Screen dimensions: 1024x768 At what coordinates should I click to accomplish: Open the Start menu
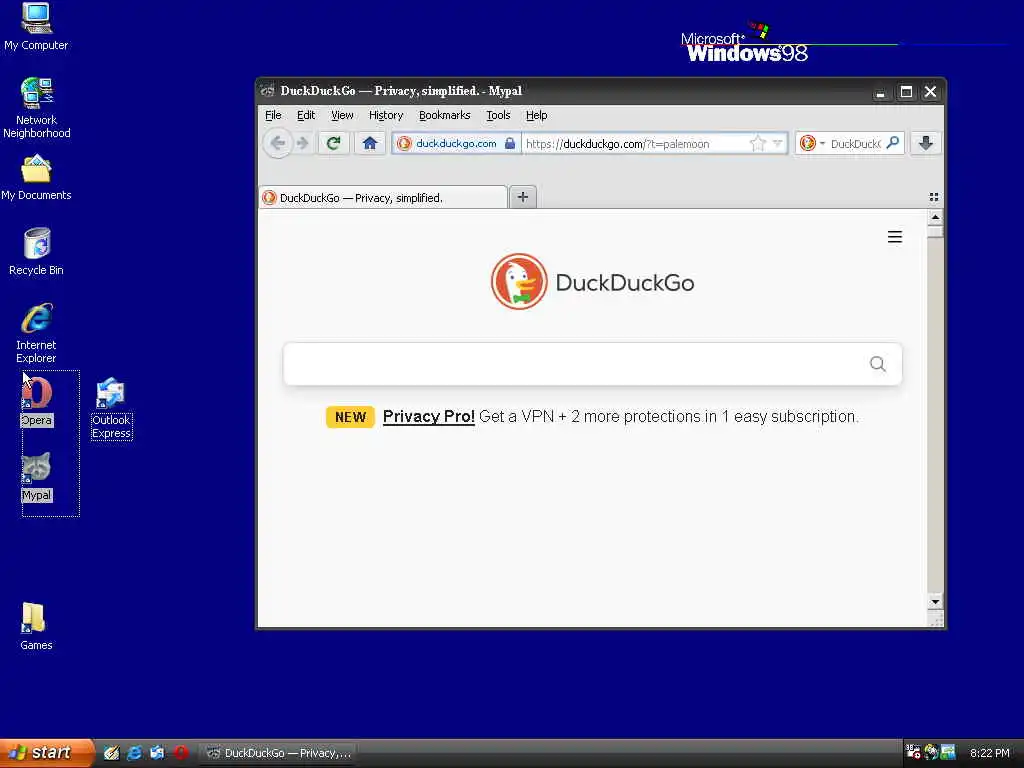click(47, 753)
